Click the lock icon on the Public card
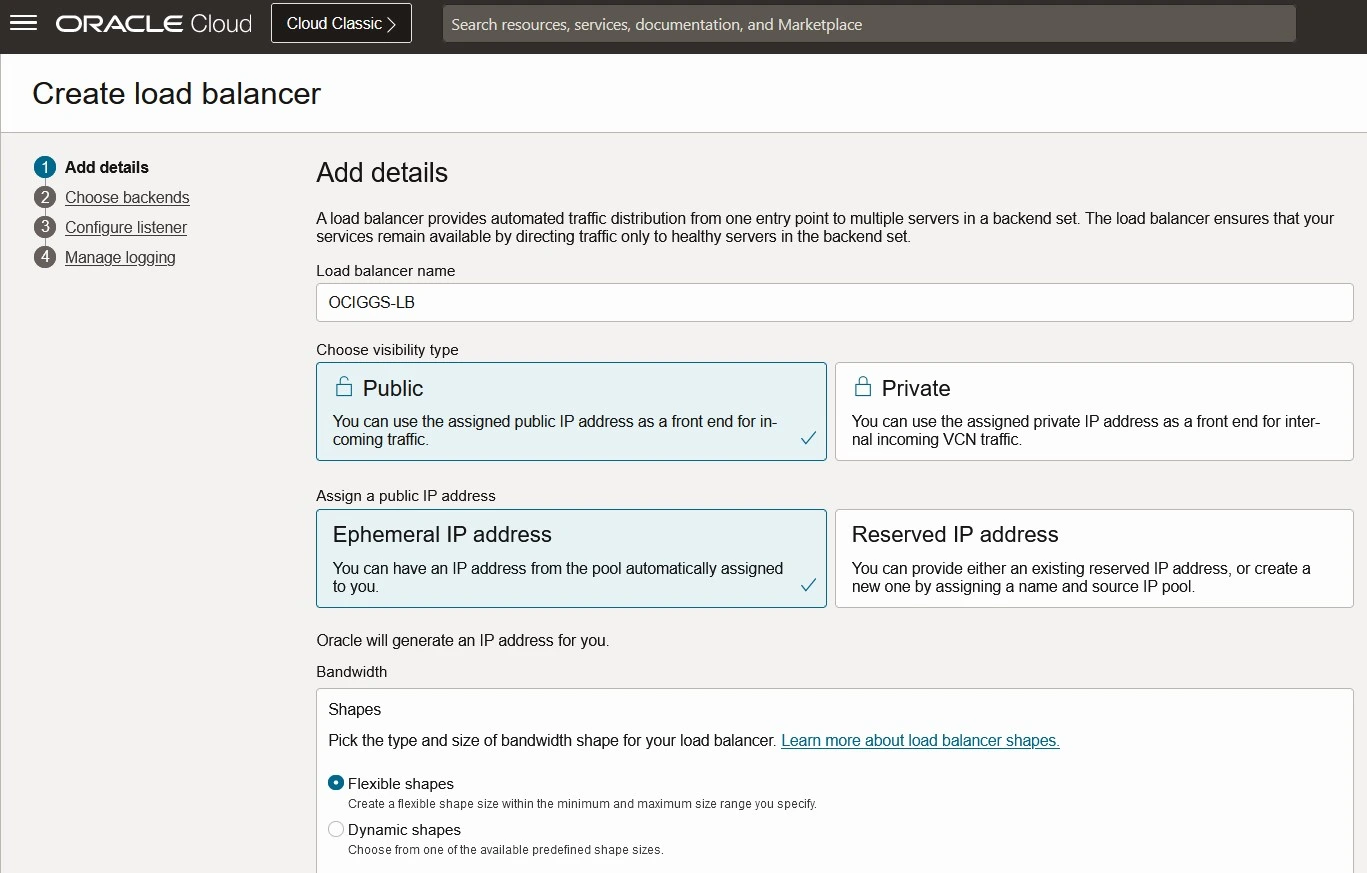Screen dimensions: 1367x873 (x=344, y=385)
